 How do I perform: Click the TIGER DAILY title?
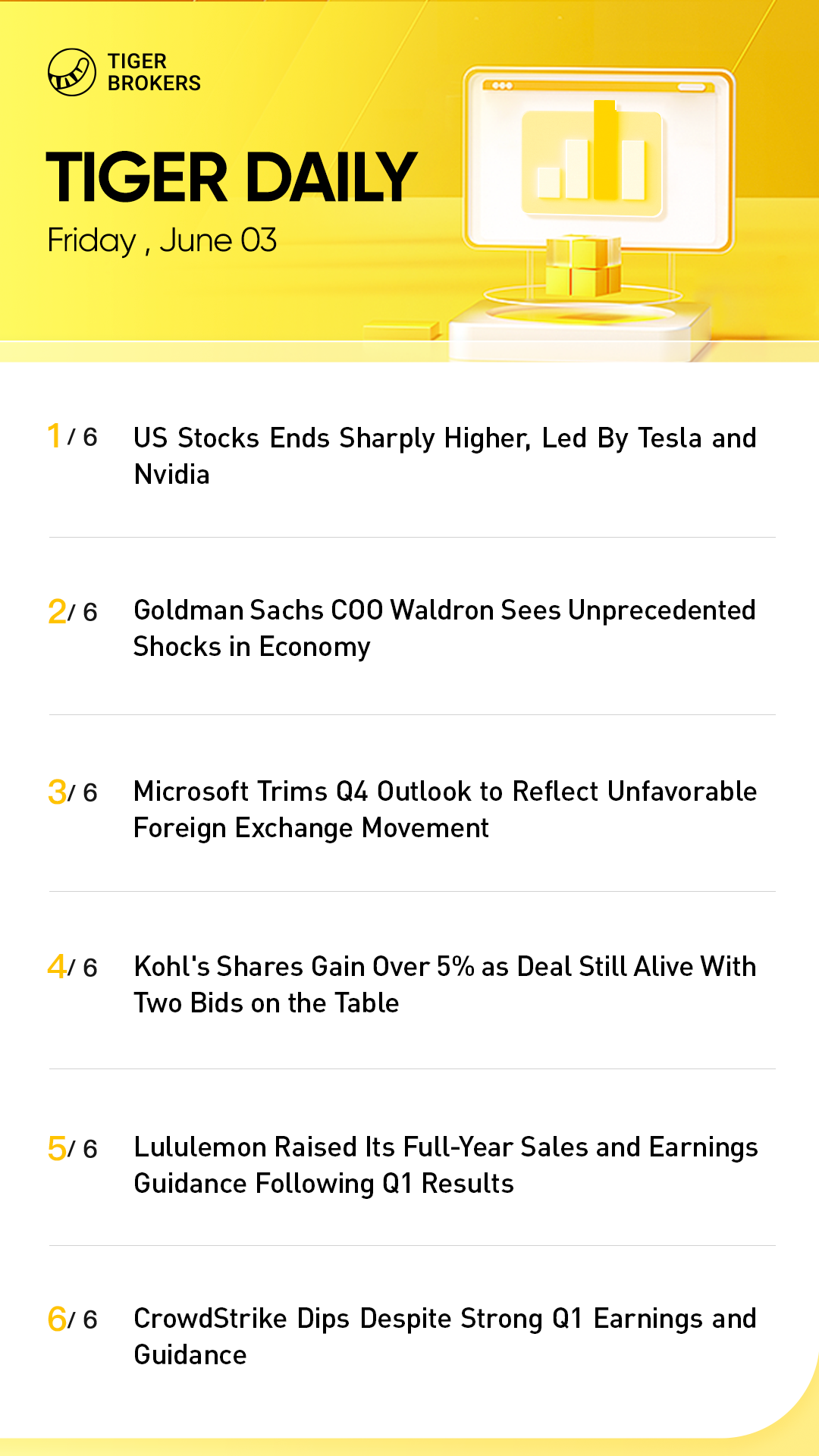[x=231, y=177]
